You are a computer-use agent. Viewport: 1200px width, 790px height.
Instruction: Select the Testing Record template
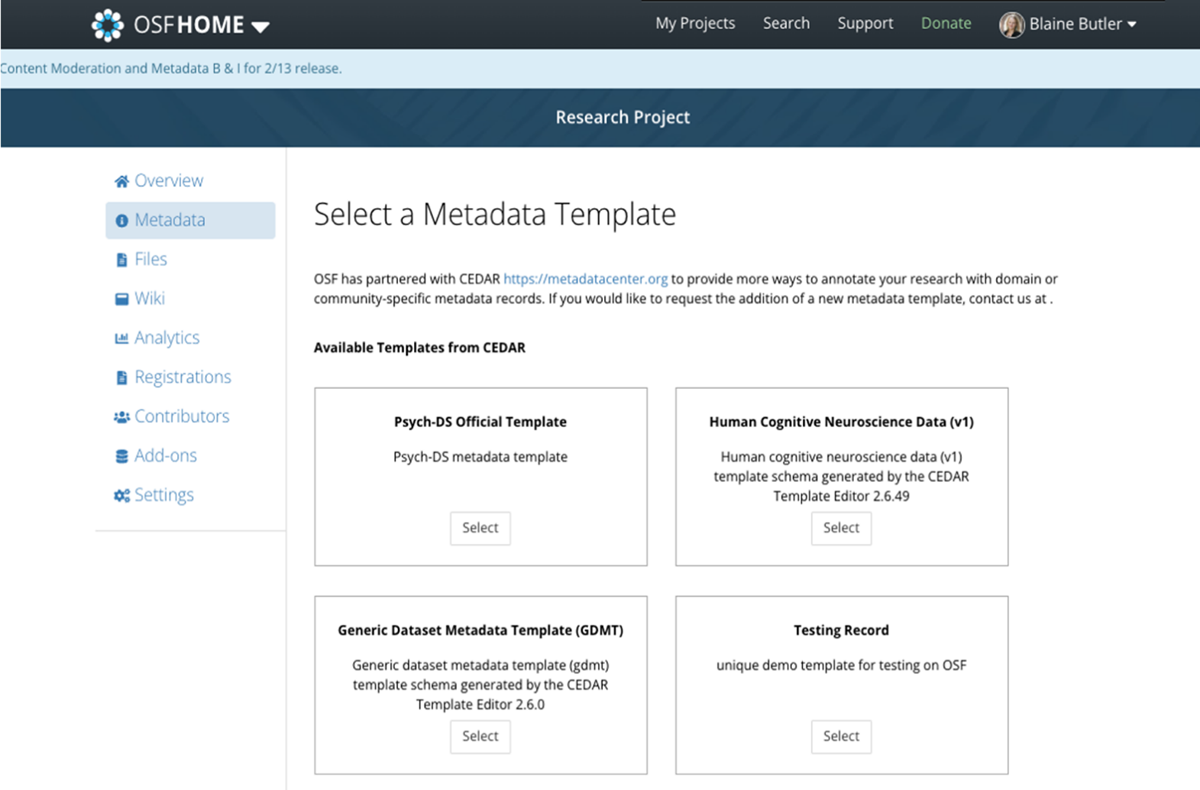(x=841, y=736)
